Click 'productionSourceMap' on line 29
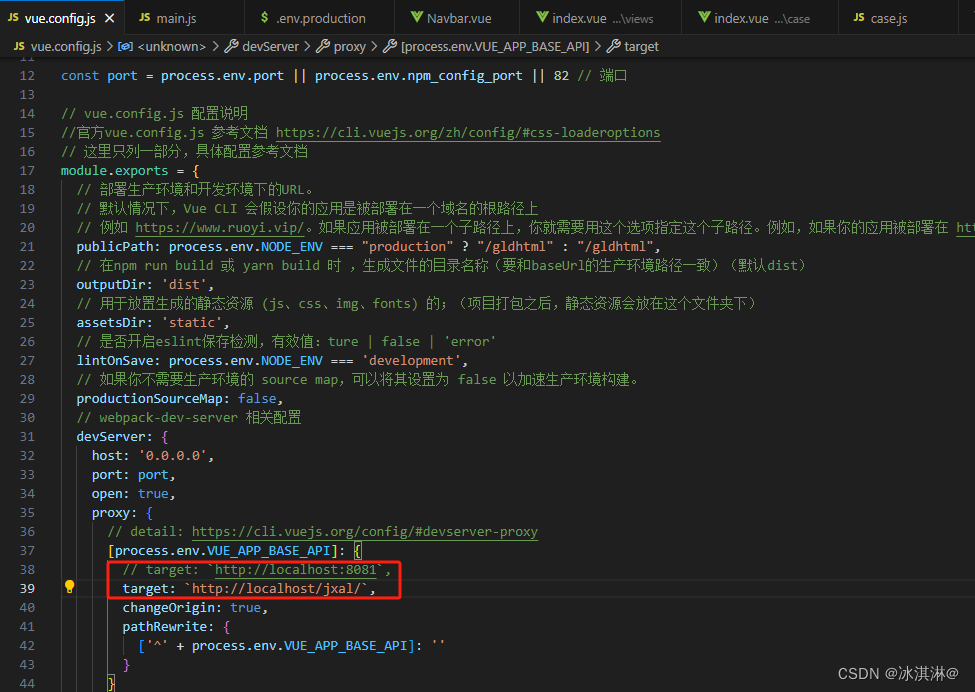Screen dimensions: 975x692 point(149,399)
